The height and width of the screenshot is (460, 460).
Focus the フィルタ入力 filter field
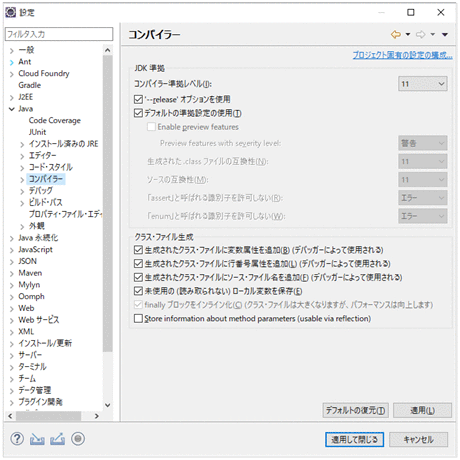(x=59, y=34)
